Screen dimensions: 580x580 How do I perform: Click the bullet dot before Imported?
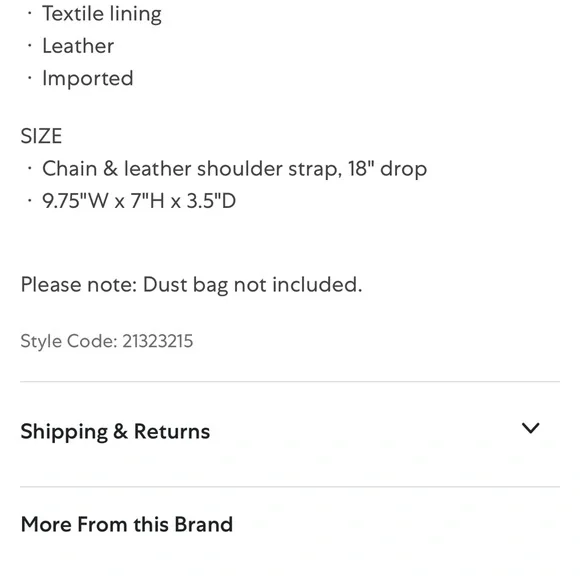tap(30, 78)
